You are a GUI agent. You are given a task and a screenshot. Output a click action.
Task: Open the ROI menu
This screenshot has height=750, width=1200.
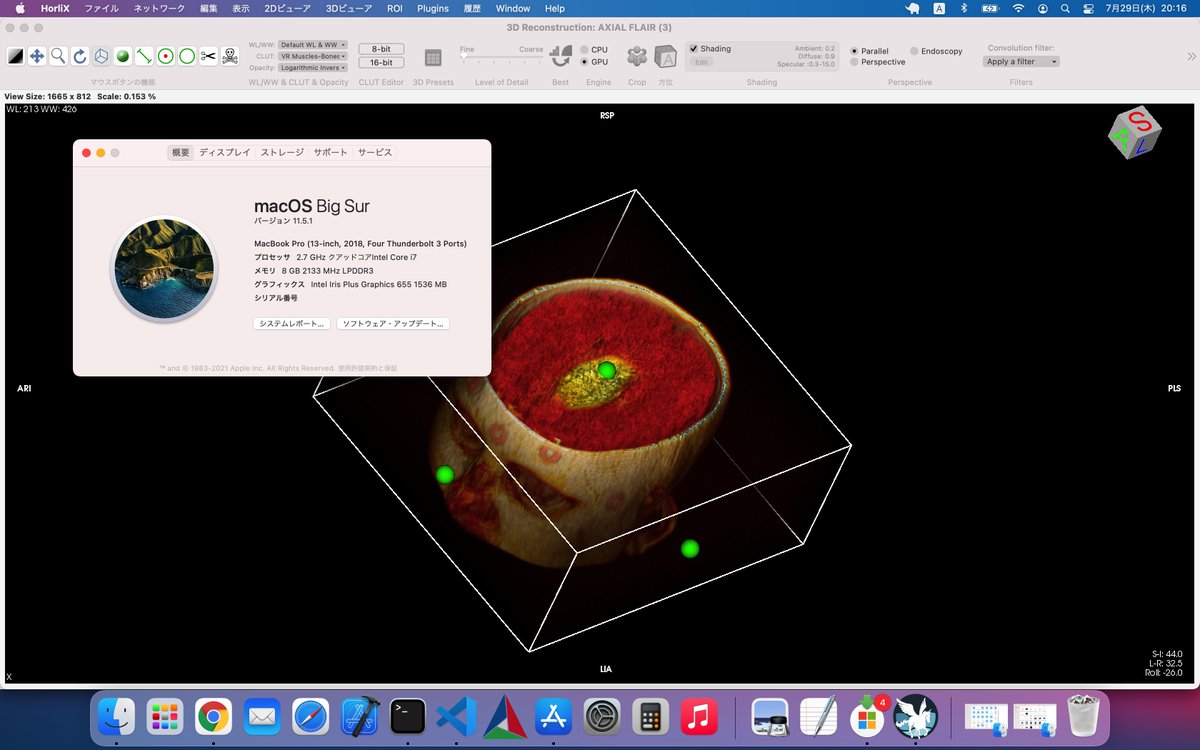point(395,8)
